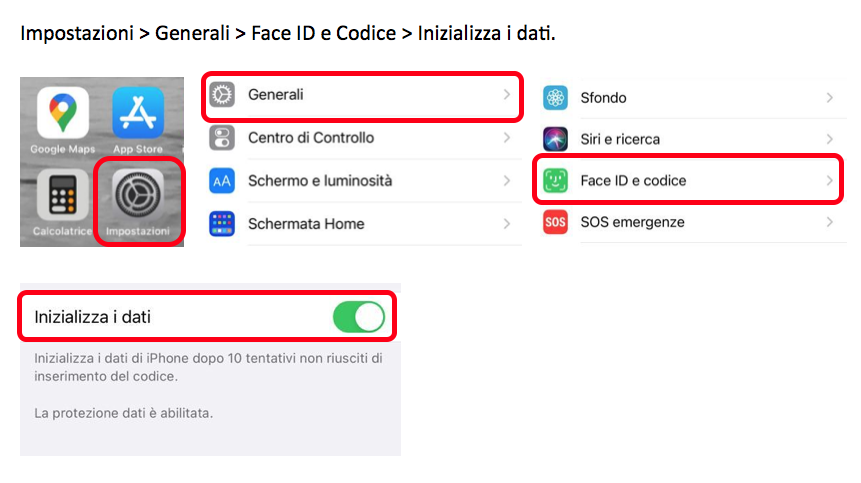Open the Schermata Home menu entry
861x483 pixels.
point(365,224)
